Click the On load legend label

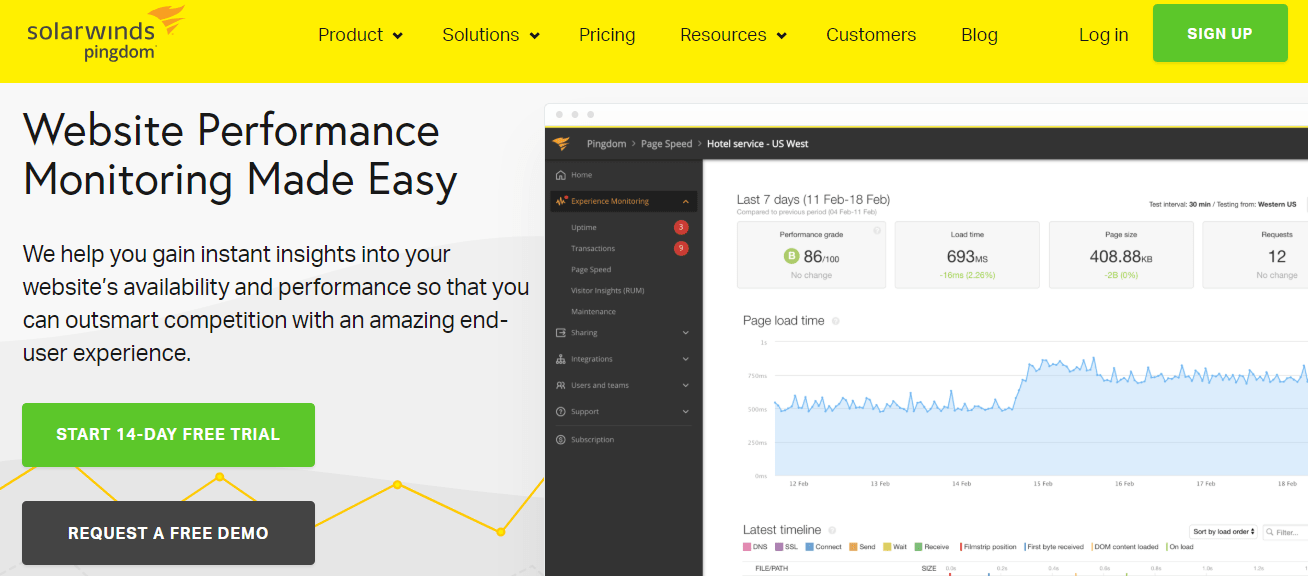click(1181, 547)
